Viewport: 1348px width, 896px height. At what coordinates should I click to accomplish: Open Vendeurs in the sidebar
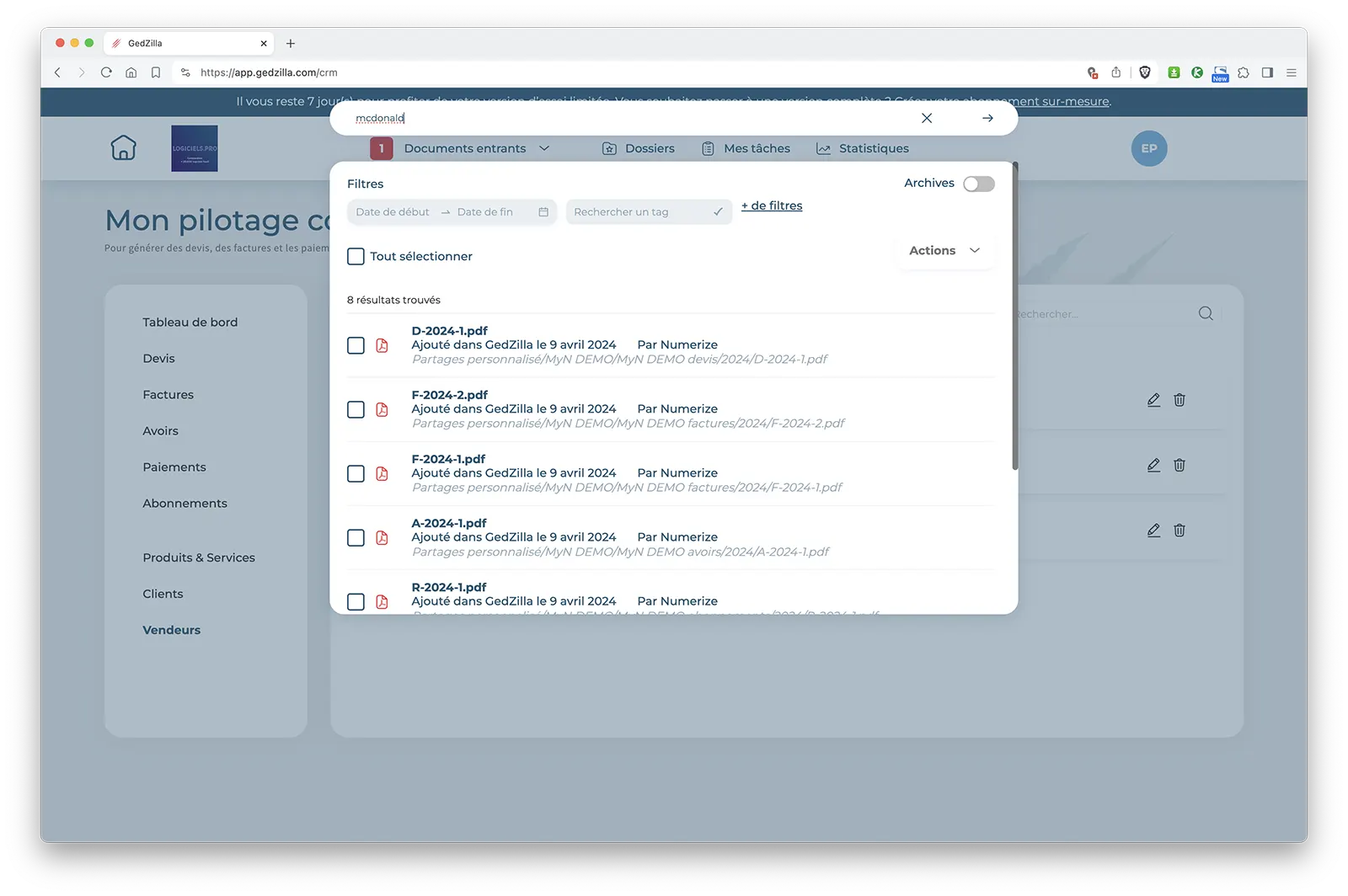(x=172, y=630)
